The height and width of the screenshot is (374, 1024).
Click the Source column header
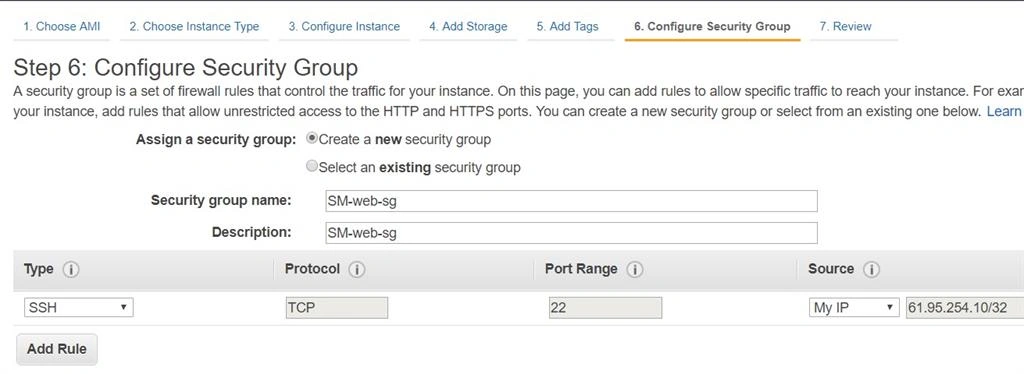pos(831,269)
